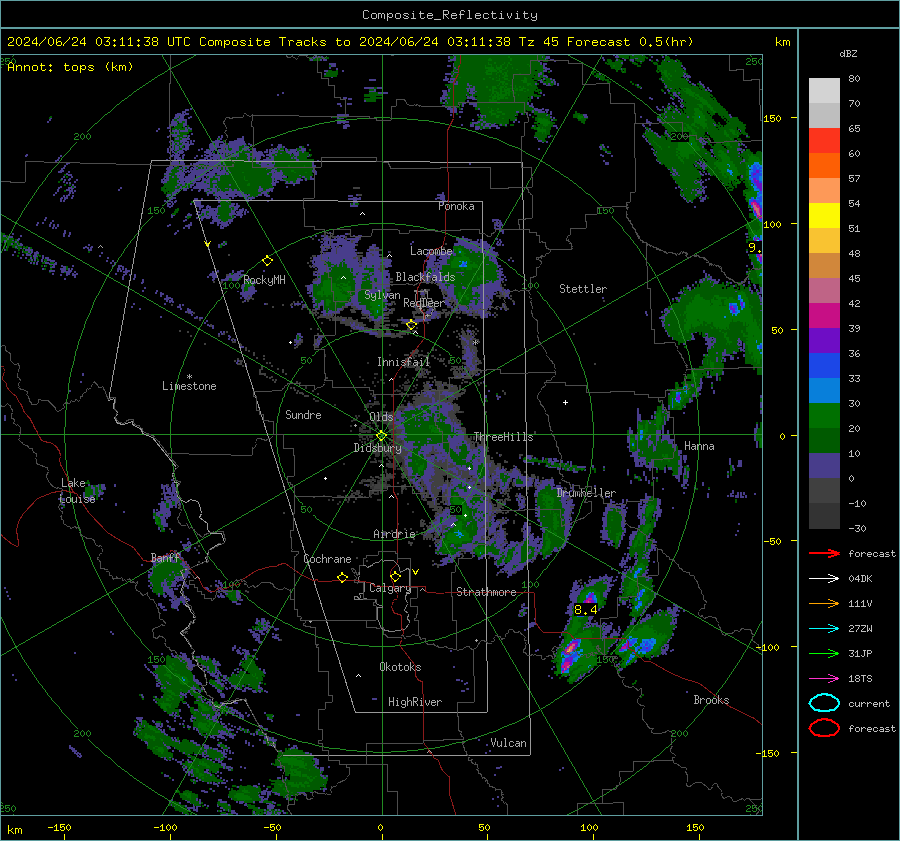The height and width of the screenshot is (841, 900).
Task: Click the ThreeHills town label
Action: click(x=503, y=437)
